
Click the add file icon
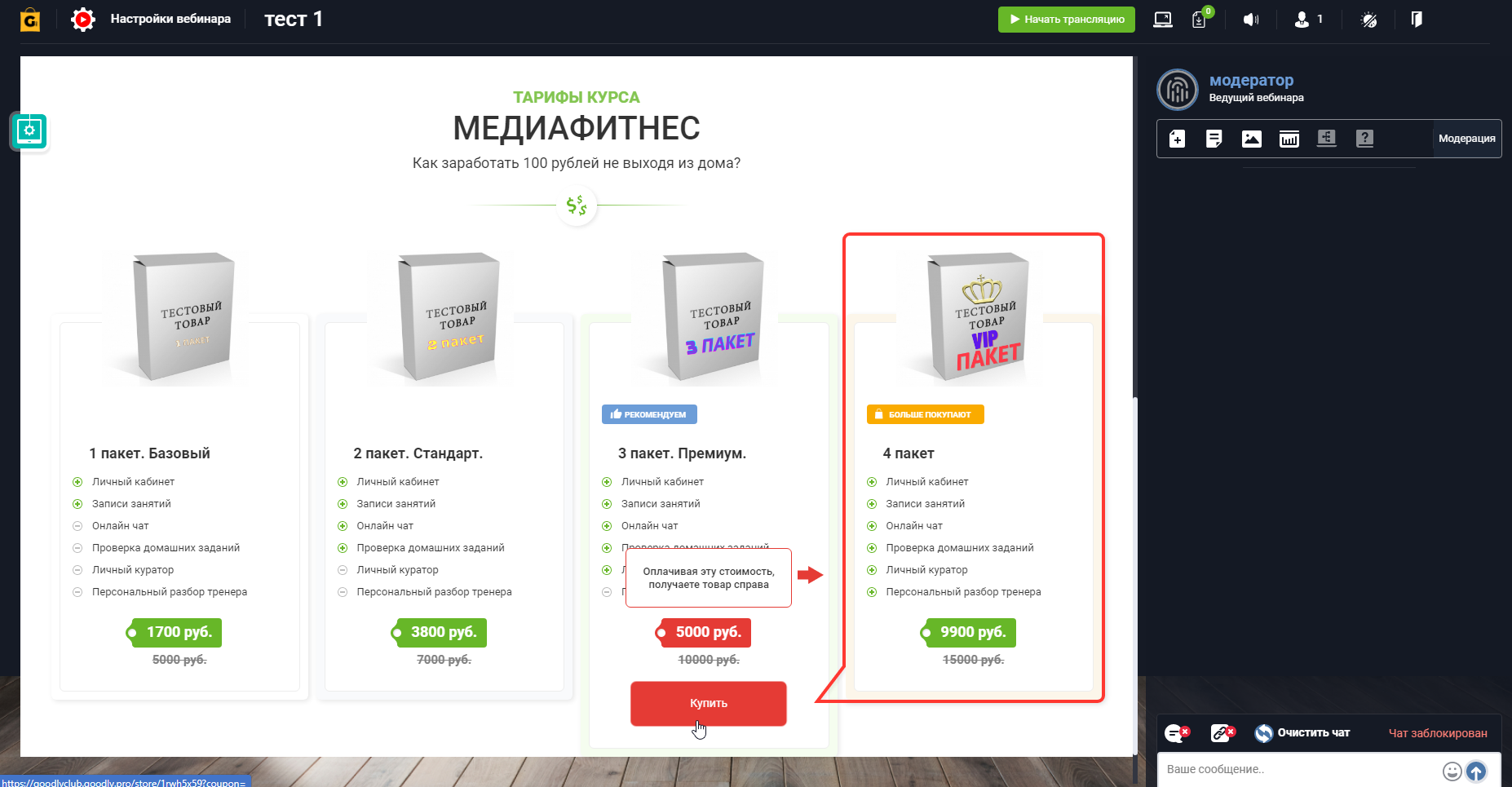[1177, 139]
